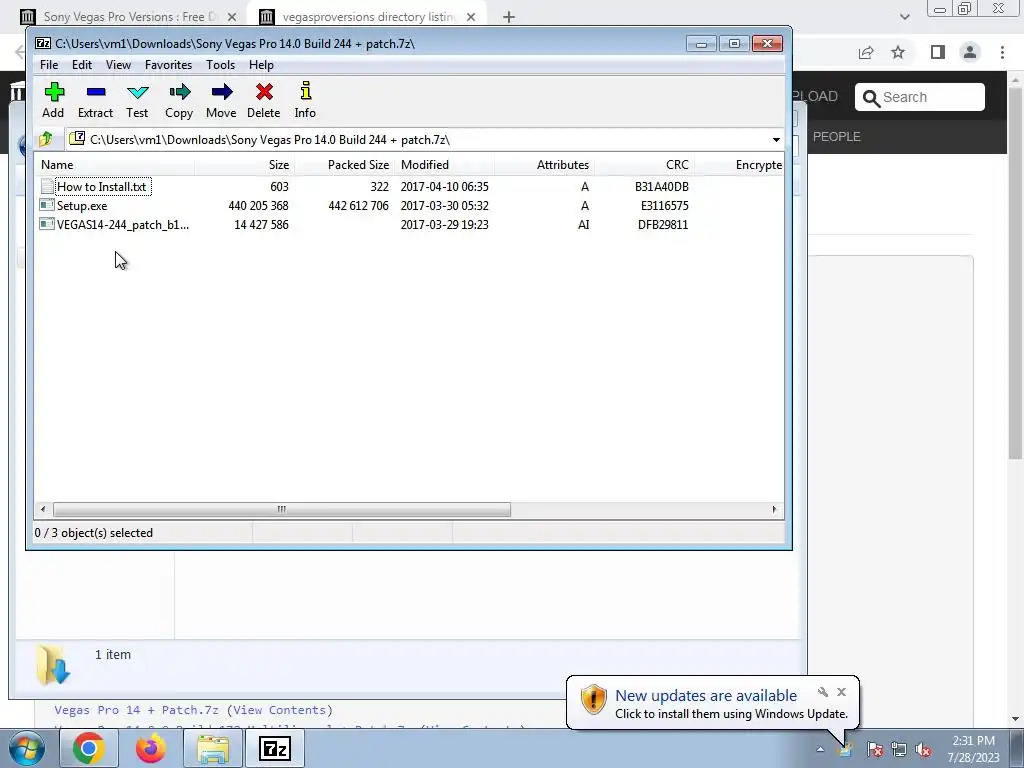The height and width of the screenshot is (768, 1024).
Task: Open Action Center flag tray icon
Action: tap(875, 750)
